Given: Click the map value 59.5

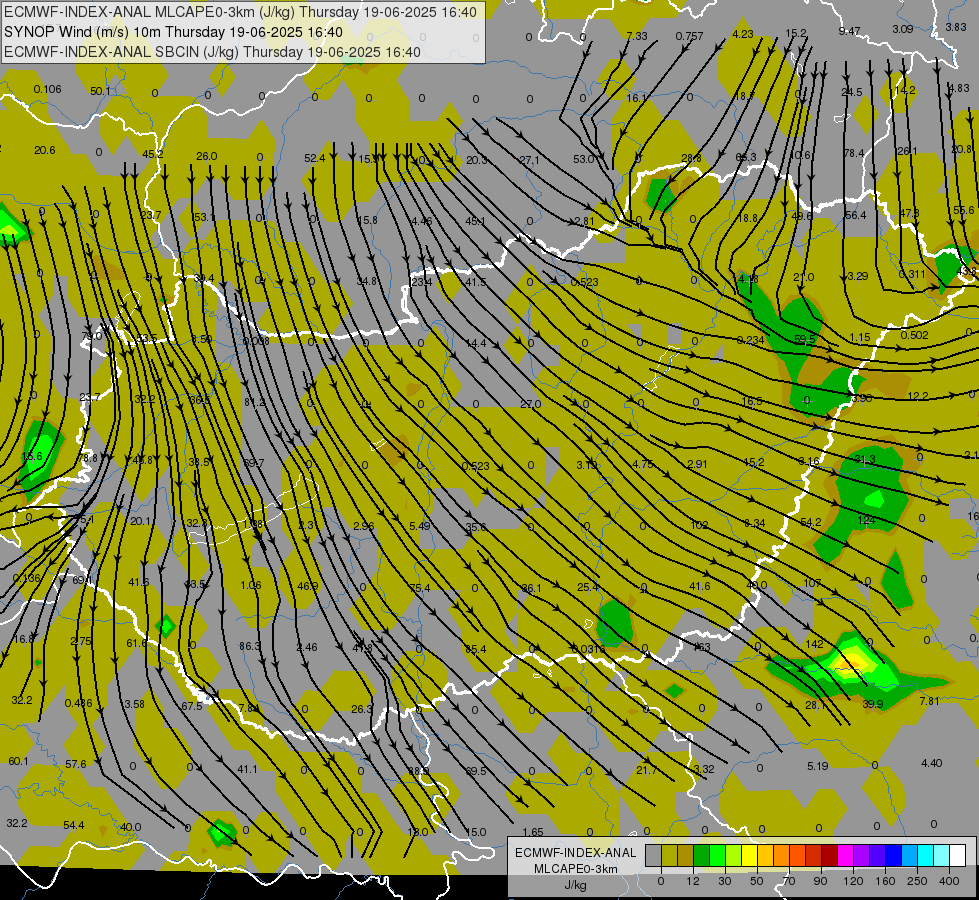Looking at the screenshot, I should [805, 339].
